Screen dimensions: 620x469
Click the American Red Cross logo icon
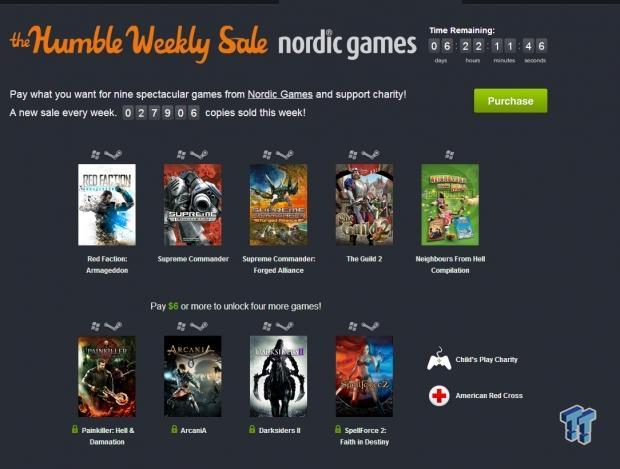pos(439,395)
